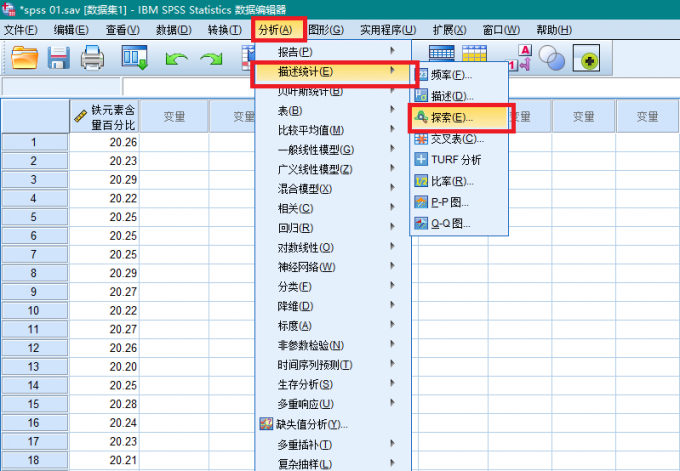Expand the 时间序列预测(T) submenu
This screenshot has height=471, width=680.
pyautogui.click(x=333, y=365)
